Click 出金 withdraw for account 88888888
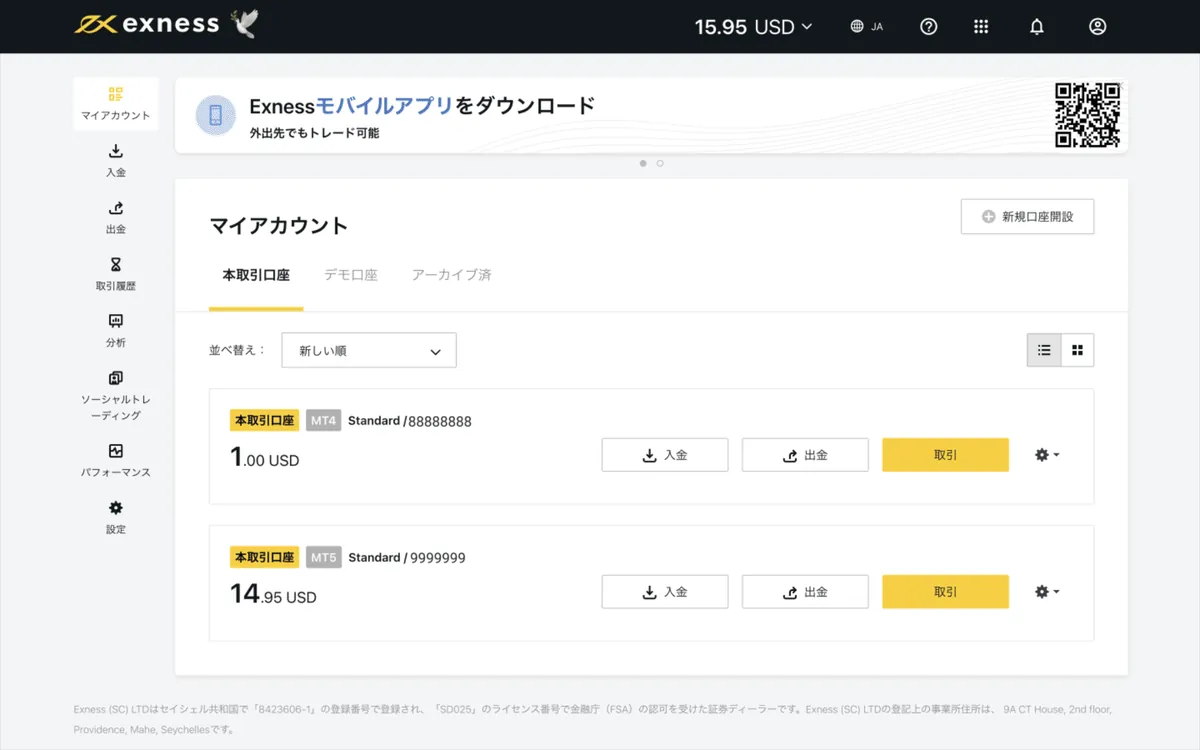This screenshot has height=750, width=1200. click(x=805, y=455)
